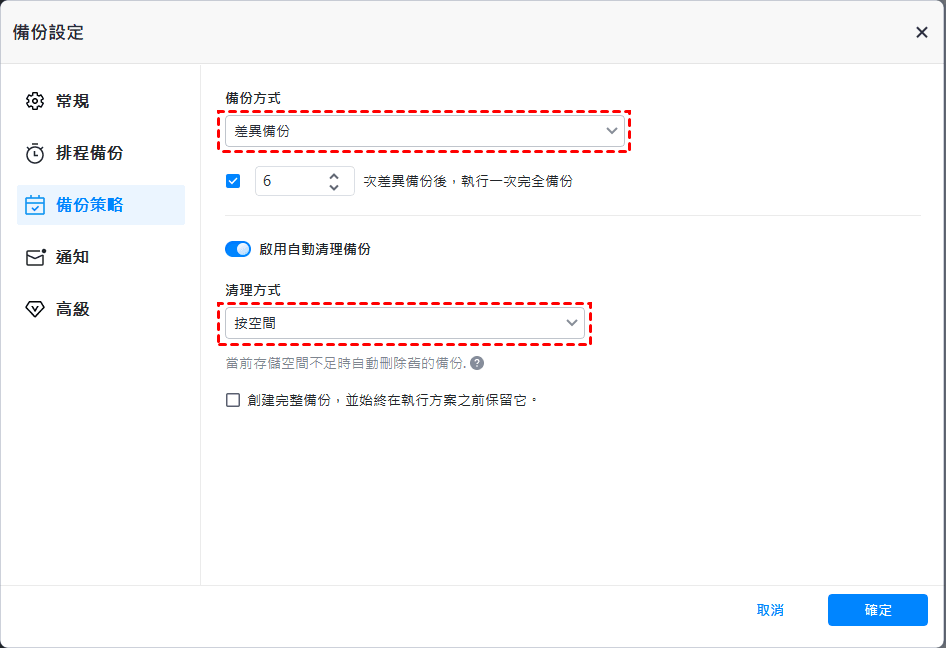Close the 備份設定 dialog with X
This screenshot has width=946, height=648.
tap(921, 32)
